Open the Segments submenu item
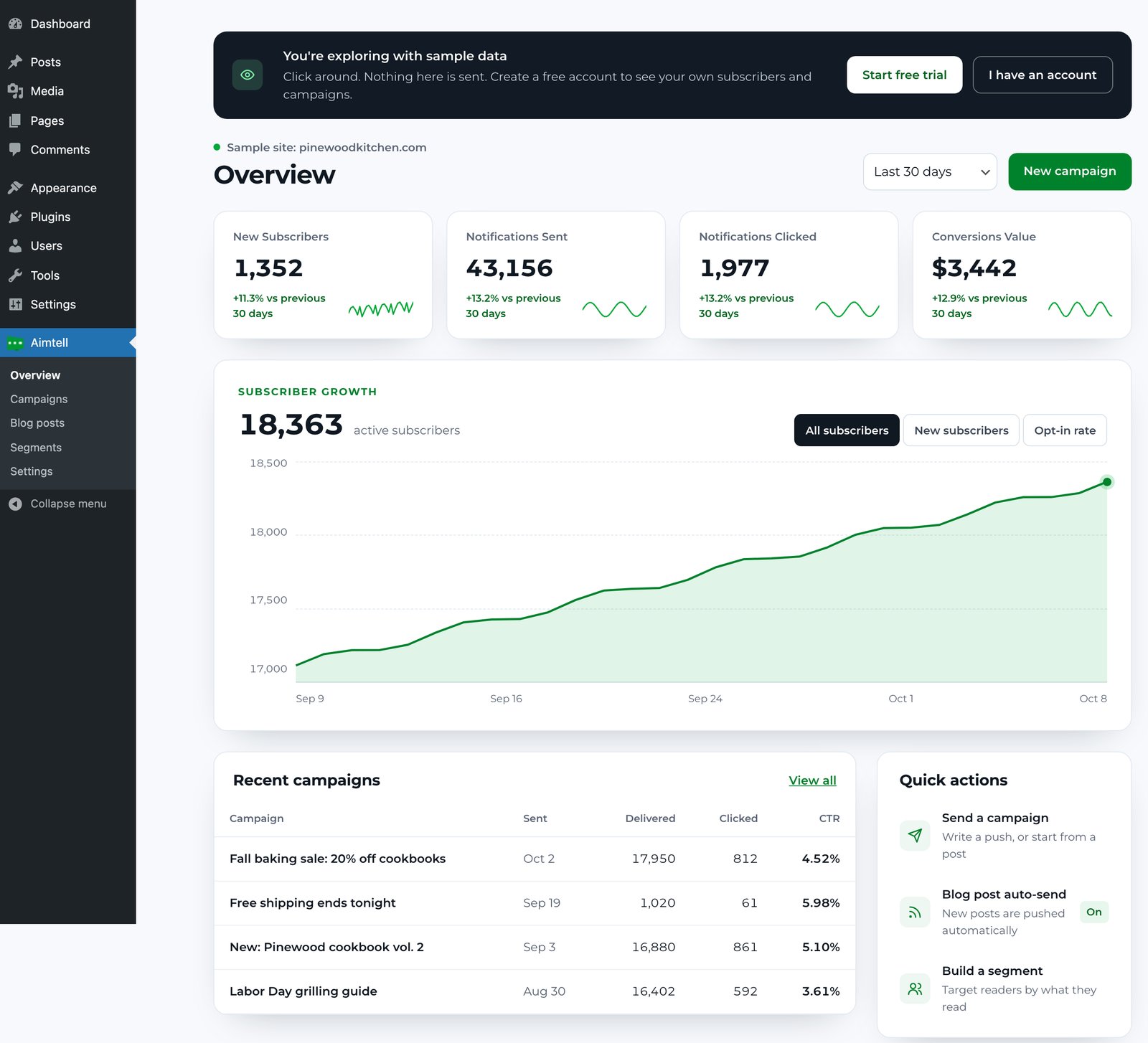1148x1043 pixels. click(36, 448)
